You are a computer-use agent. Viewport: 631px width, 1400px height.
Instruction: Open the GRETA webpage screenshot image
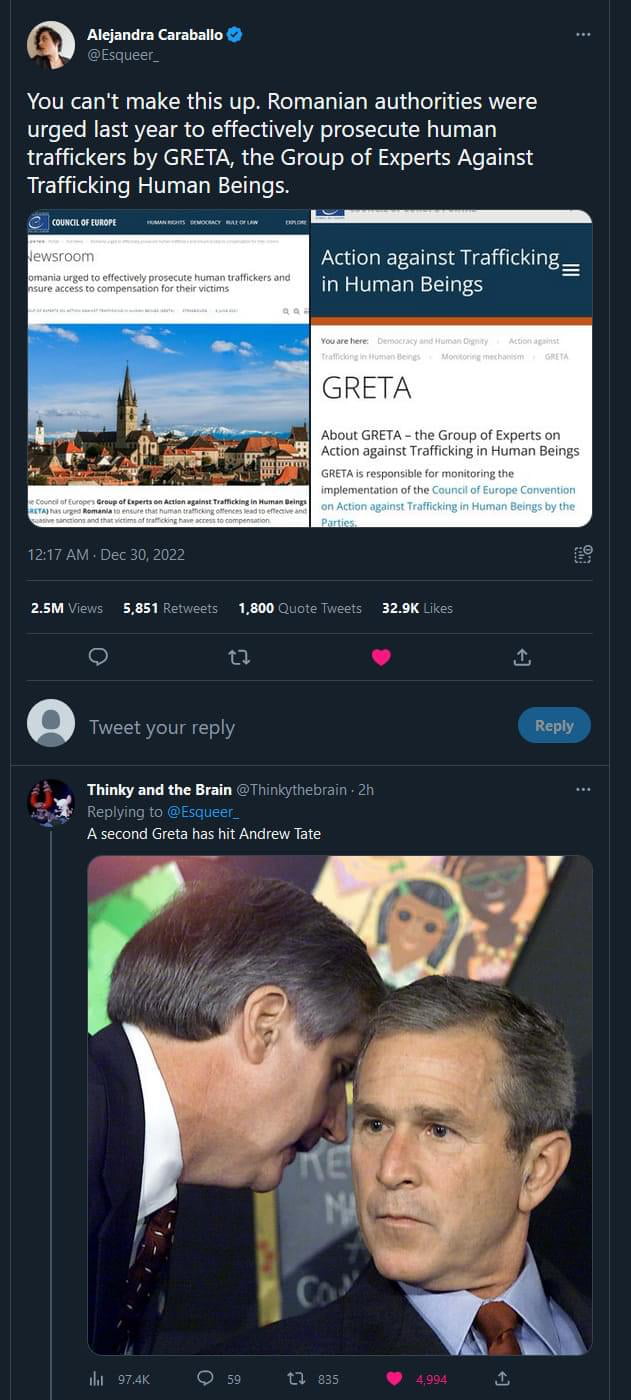[x=452, y=368]
